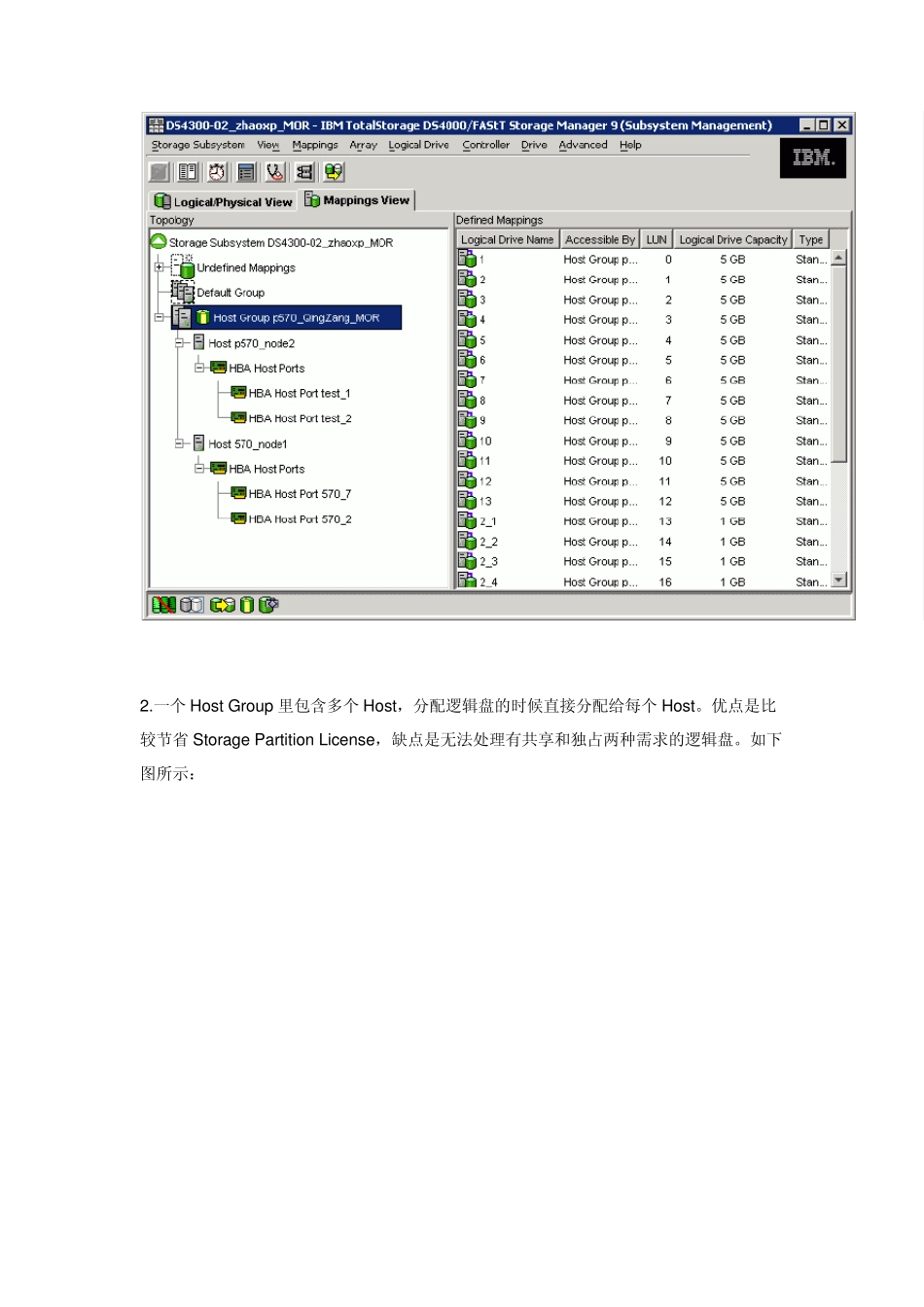This screenshot has width=924, height=1307.
Task: Select the row for logical drive 2_3
Action: click(x=644, y=561)
